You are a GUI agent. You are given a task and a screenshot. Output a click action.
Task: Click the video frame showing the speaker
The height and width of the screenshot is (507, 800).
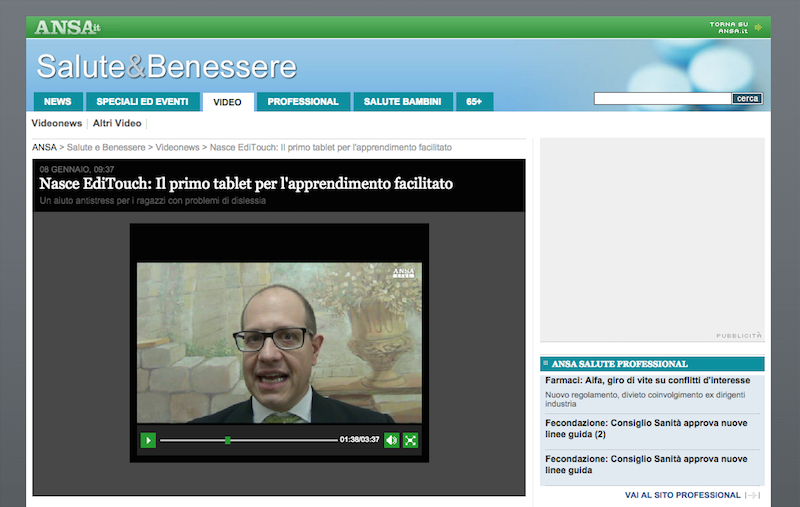[279, 343]
